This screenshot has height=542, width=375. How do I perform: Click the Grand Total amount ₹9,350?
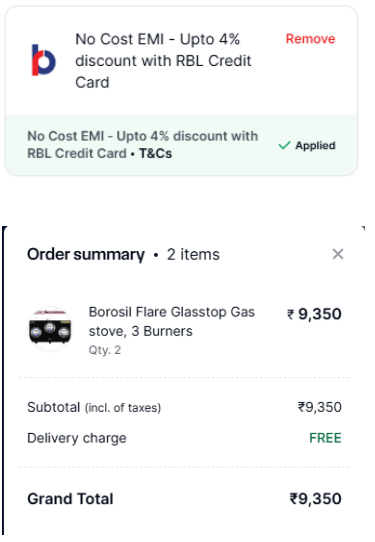point(315,499)
